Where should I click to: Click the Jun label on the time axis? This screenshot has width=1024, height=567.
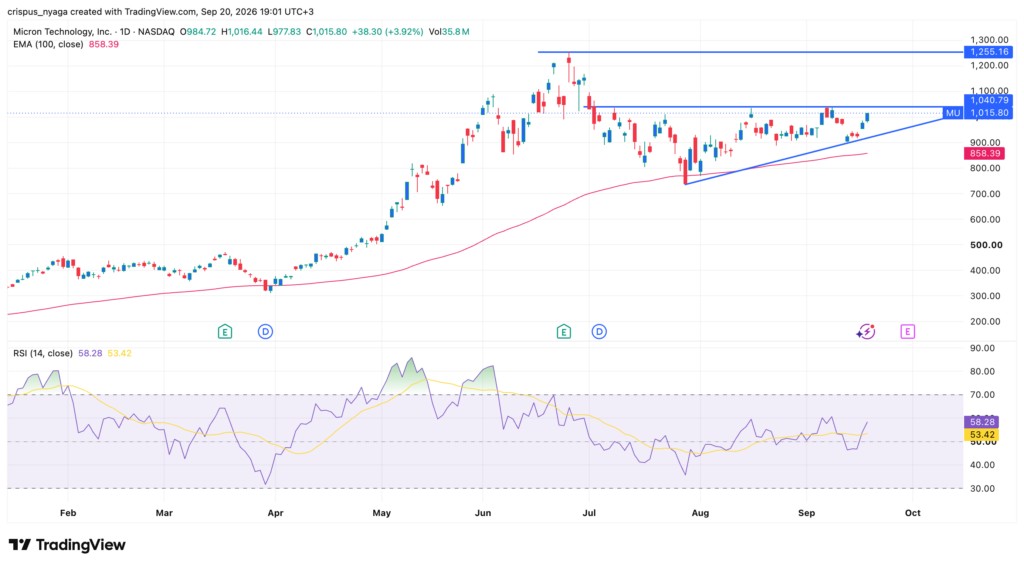click(x=483, y=513)
